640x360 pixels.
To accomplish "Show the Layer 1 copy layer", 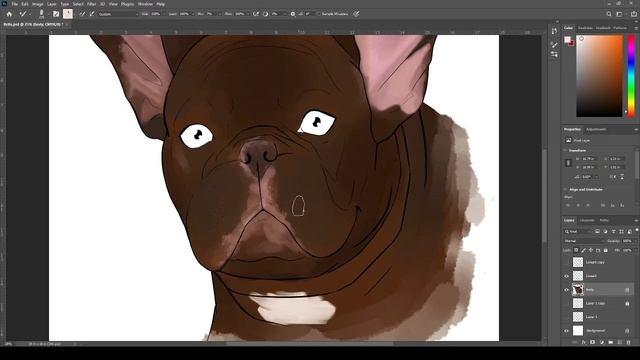I will tap(566, 303).
